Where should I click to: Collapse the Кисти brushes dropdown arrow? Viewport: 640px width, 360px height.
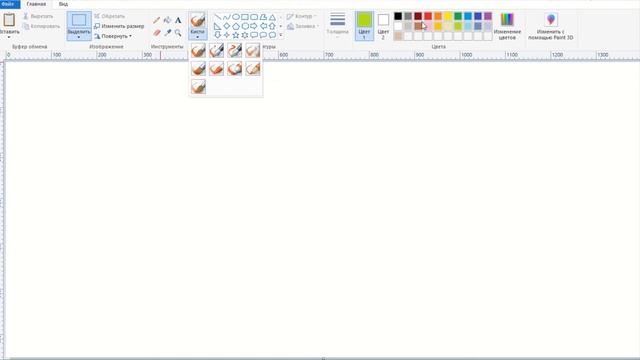pos(198,37)
